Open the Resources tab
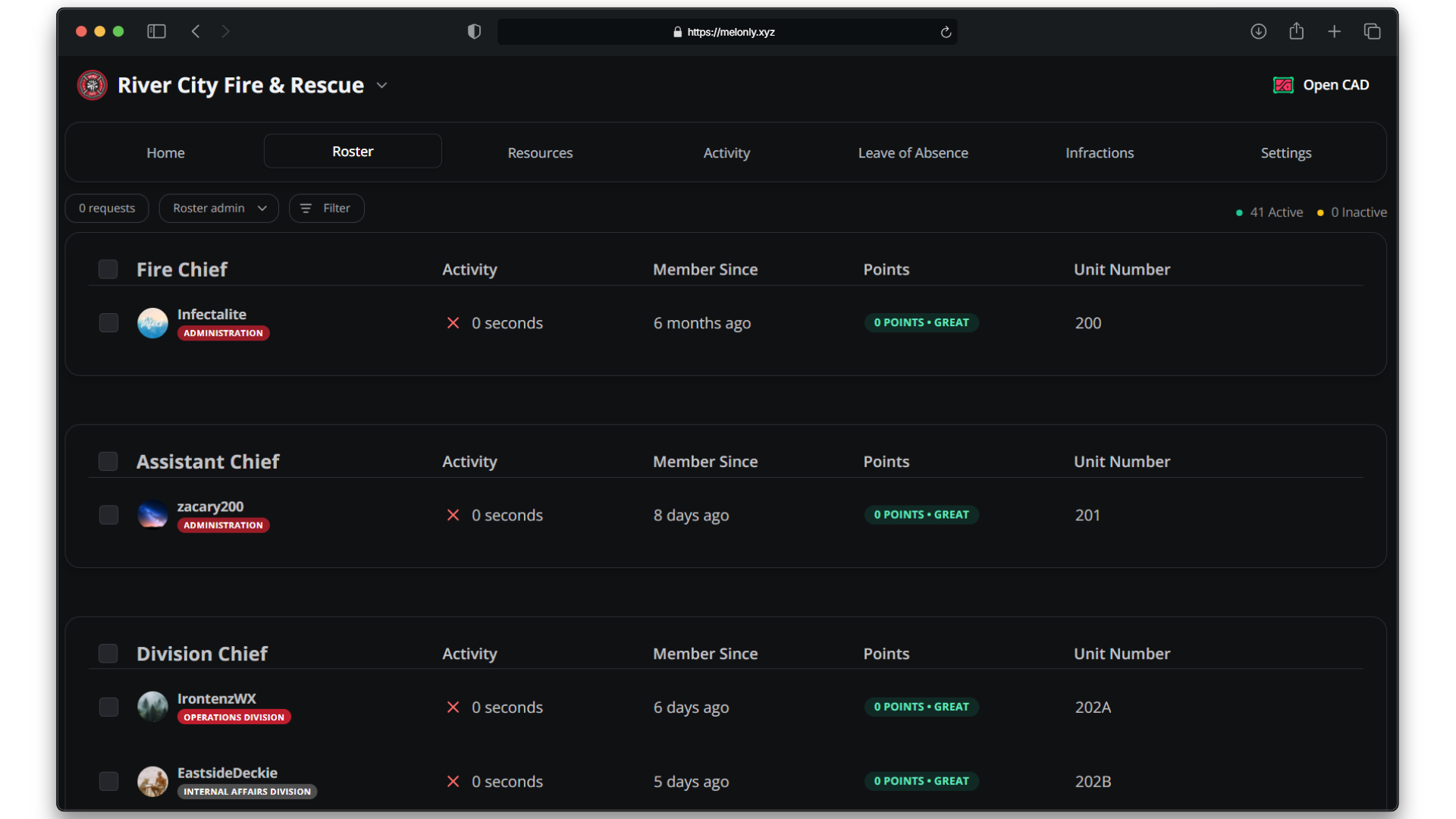The height and width of the screenshot is (819, 1456). pyautogui.click(x=540, y=152)
